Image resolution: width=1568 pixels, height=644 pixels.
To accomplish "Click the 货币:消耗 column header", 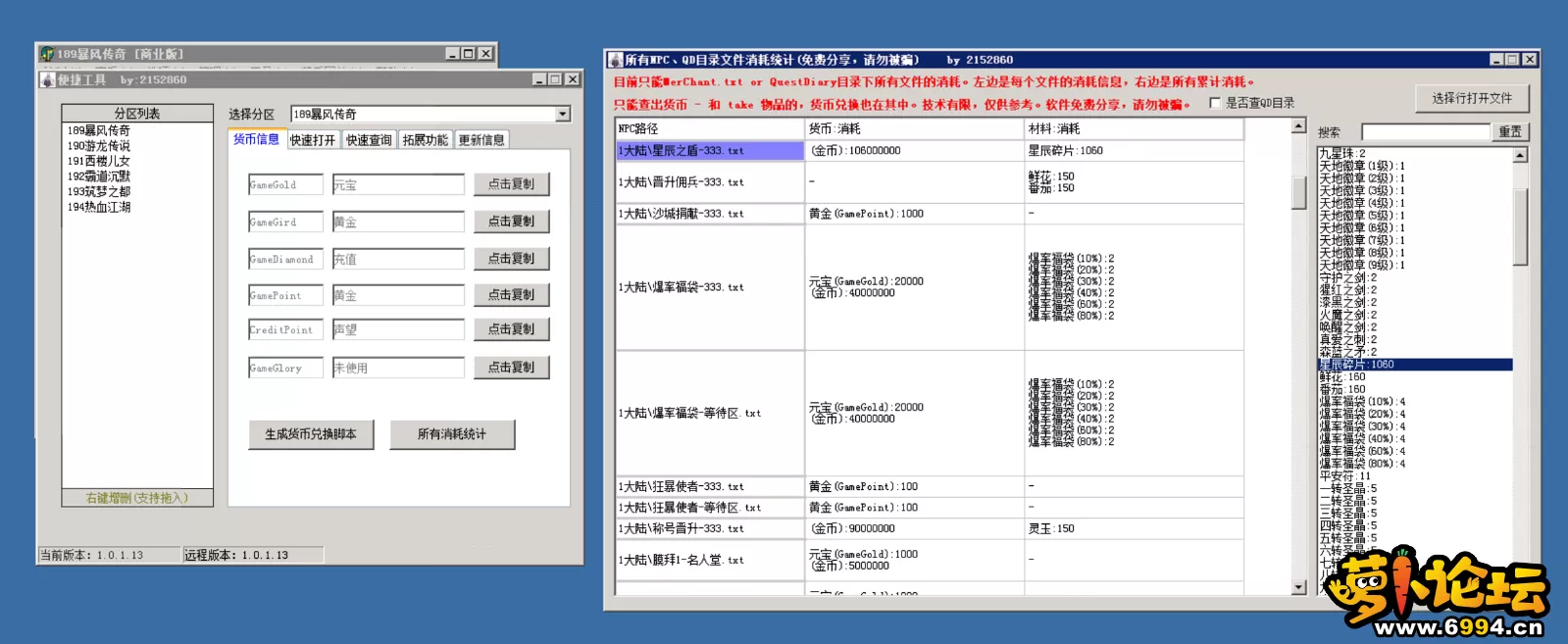I will (x=915, y=128).
